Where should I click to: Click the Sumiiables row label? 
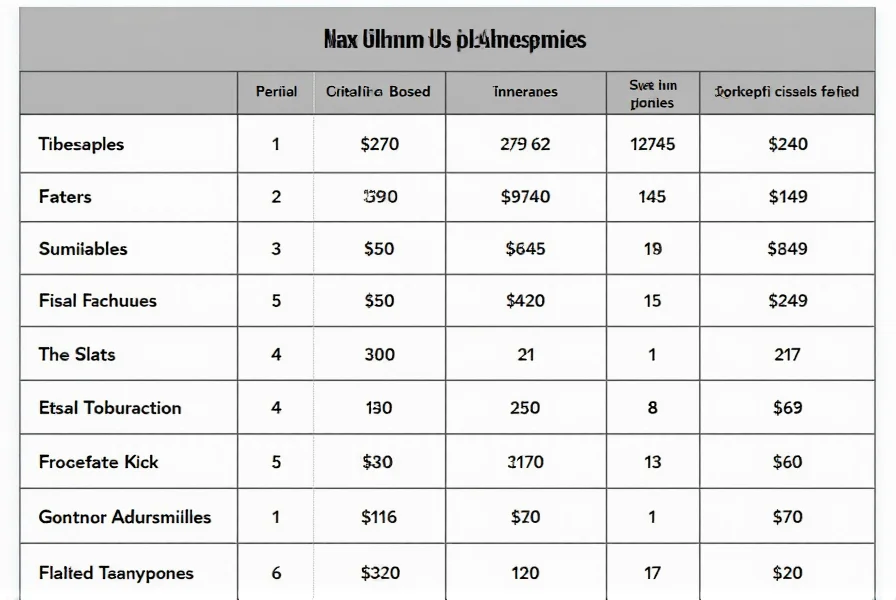(x=83, y=249)
